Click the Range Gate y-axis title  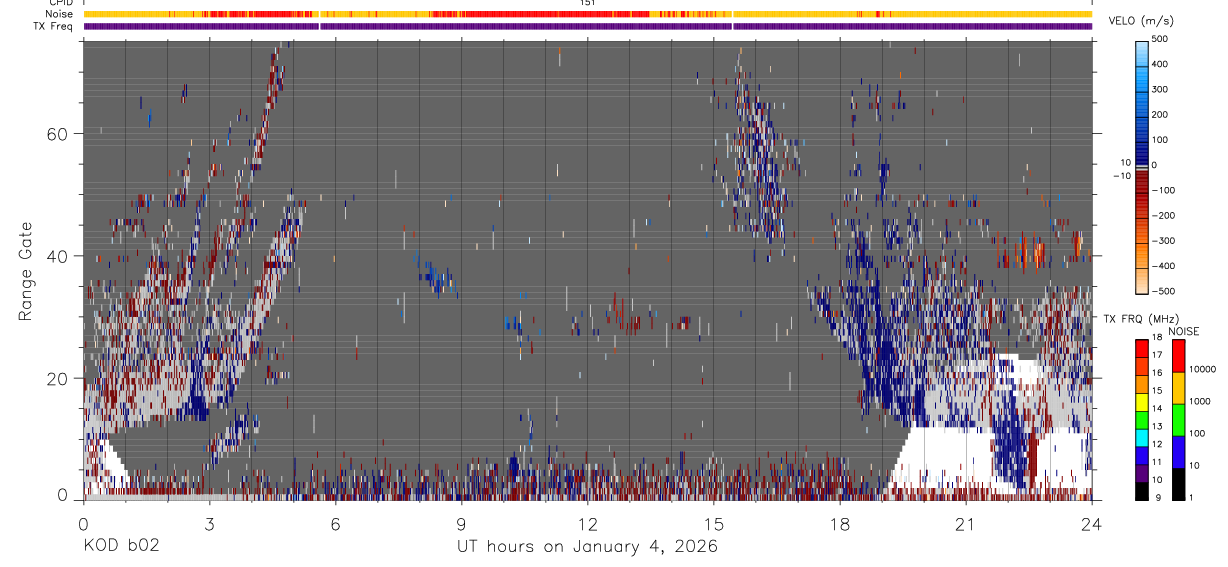coord(25,271)
